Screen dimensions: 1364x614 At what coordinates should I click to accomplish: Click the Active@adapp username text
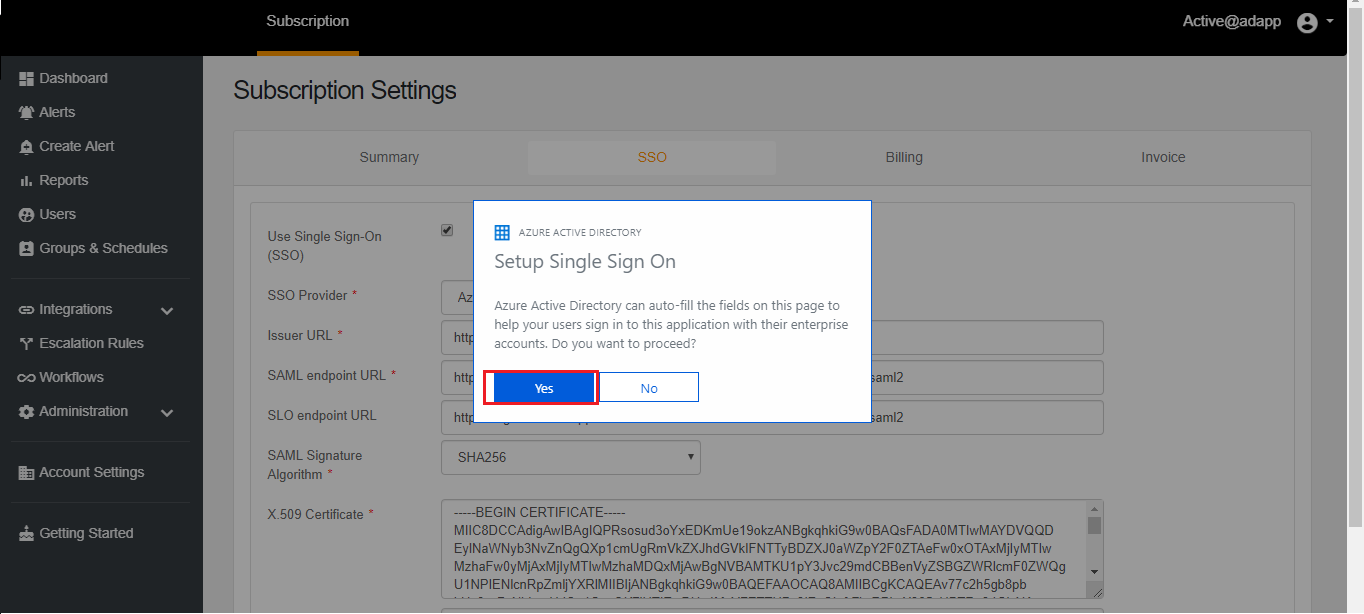[1232, 21]
